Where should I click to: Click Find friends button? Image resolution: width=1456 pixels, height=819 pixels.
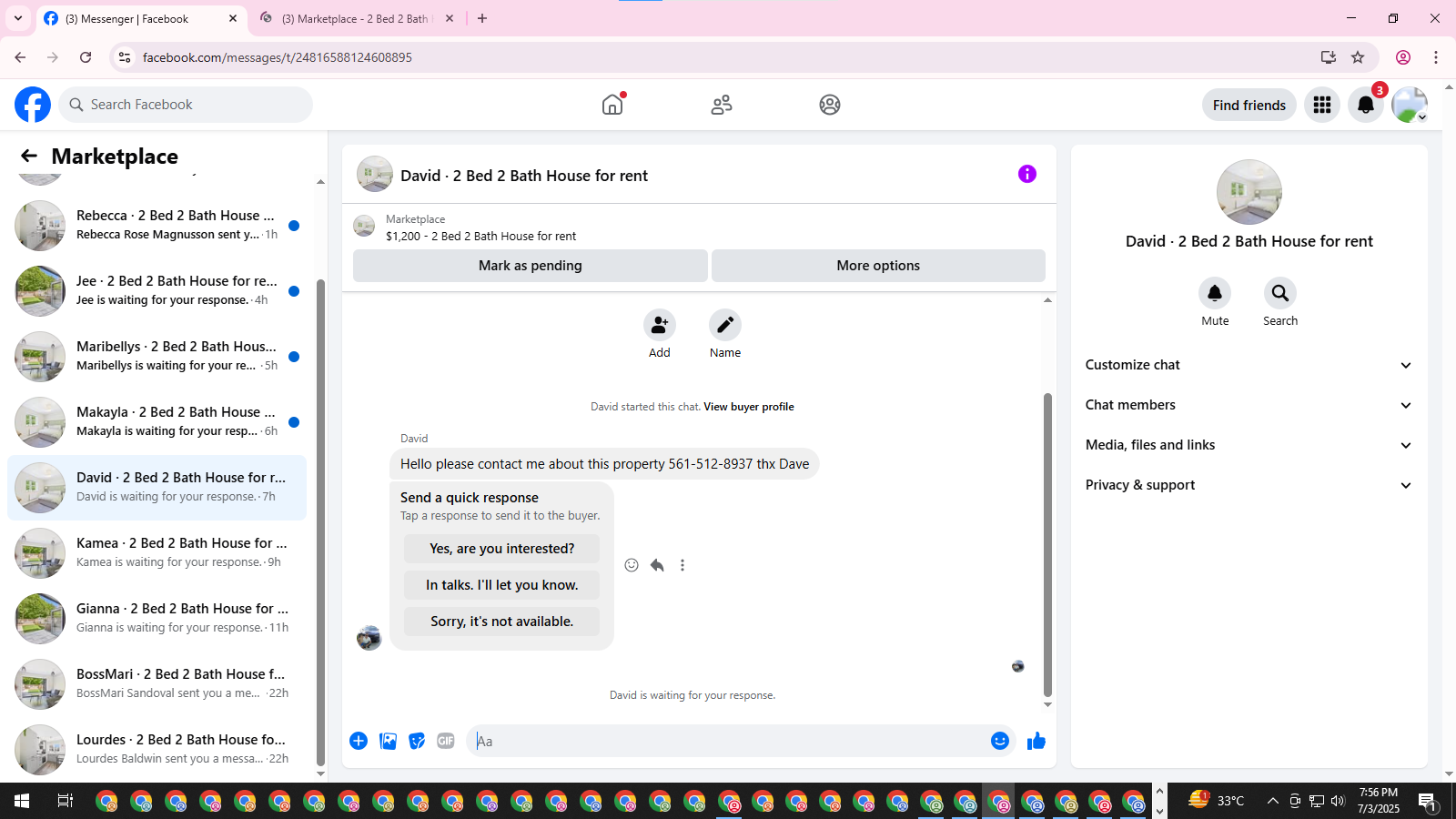point(1249,105)
